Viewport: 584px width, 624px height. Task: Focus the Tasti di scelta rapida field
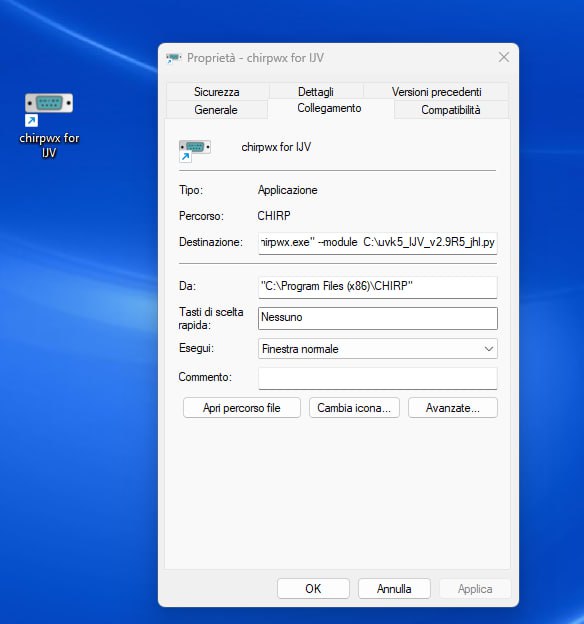point(377,318)
